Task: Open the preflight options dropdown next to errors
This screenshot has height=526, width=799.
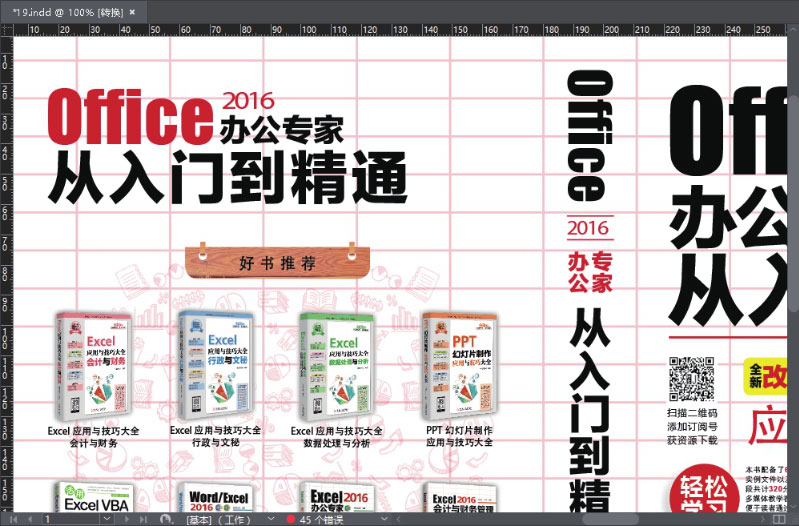Action: point(385,519)
